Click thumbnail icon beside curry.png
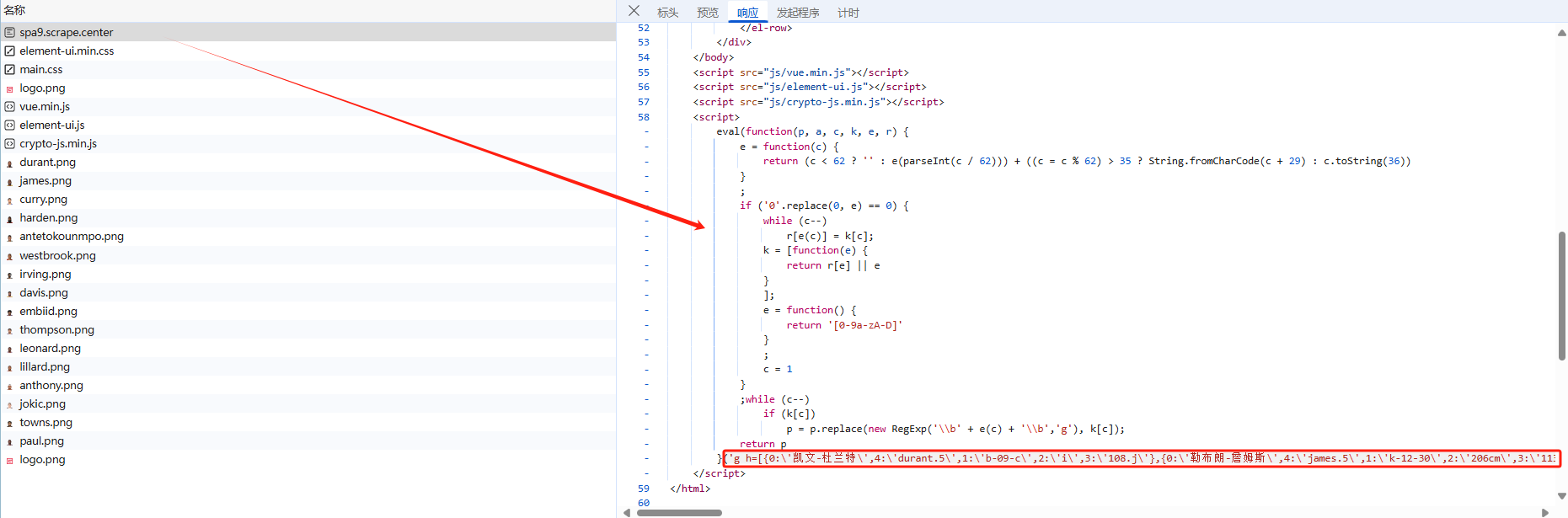 pos(10,200)
